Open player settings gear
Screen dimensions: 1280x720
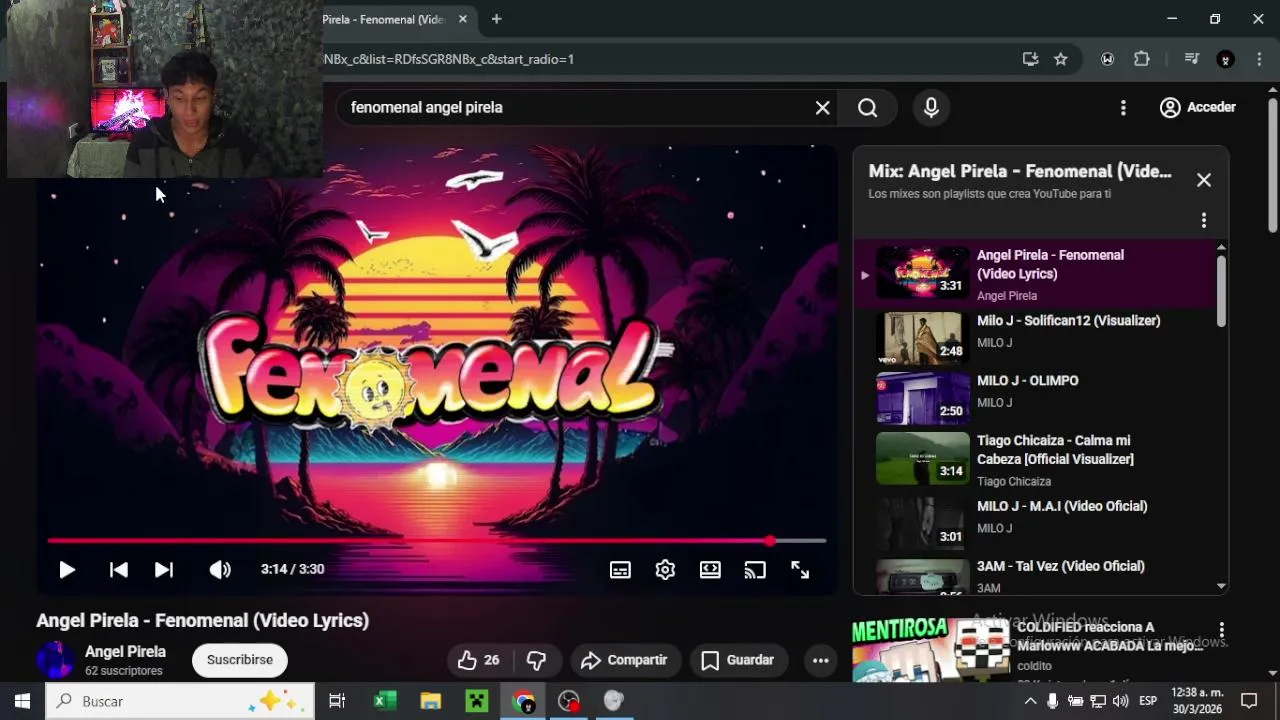pos(665,570)
